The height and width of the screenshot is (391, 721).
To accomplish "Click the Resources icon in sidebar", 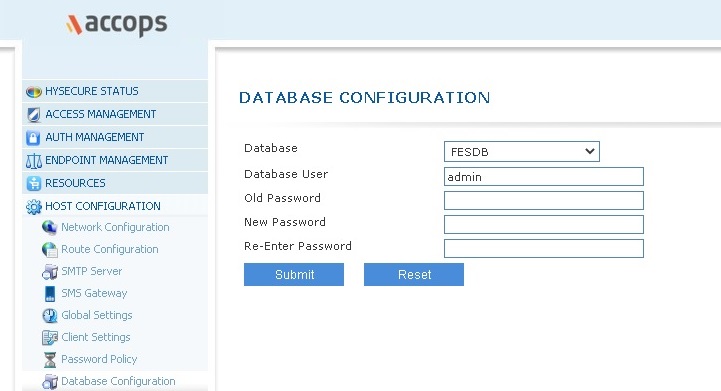I will [x=34, y=184].
